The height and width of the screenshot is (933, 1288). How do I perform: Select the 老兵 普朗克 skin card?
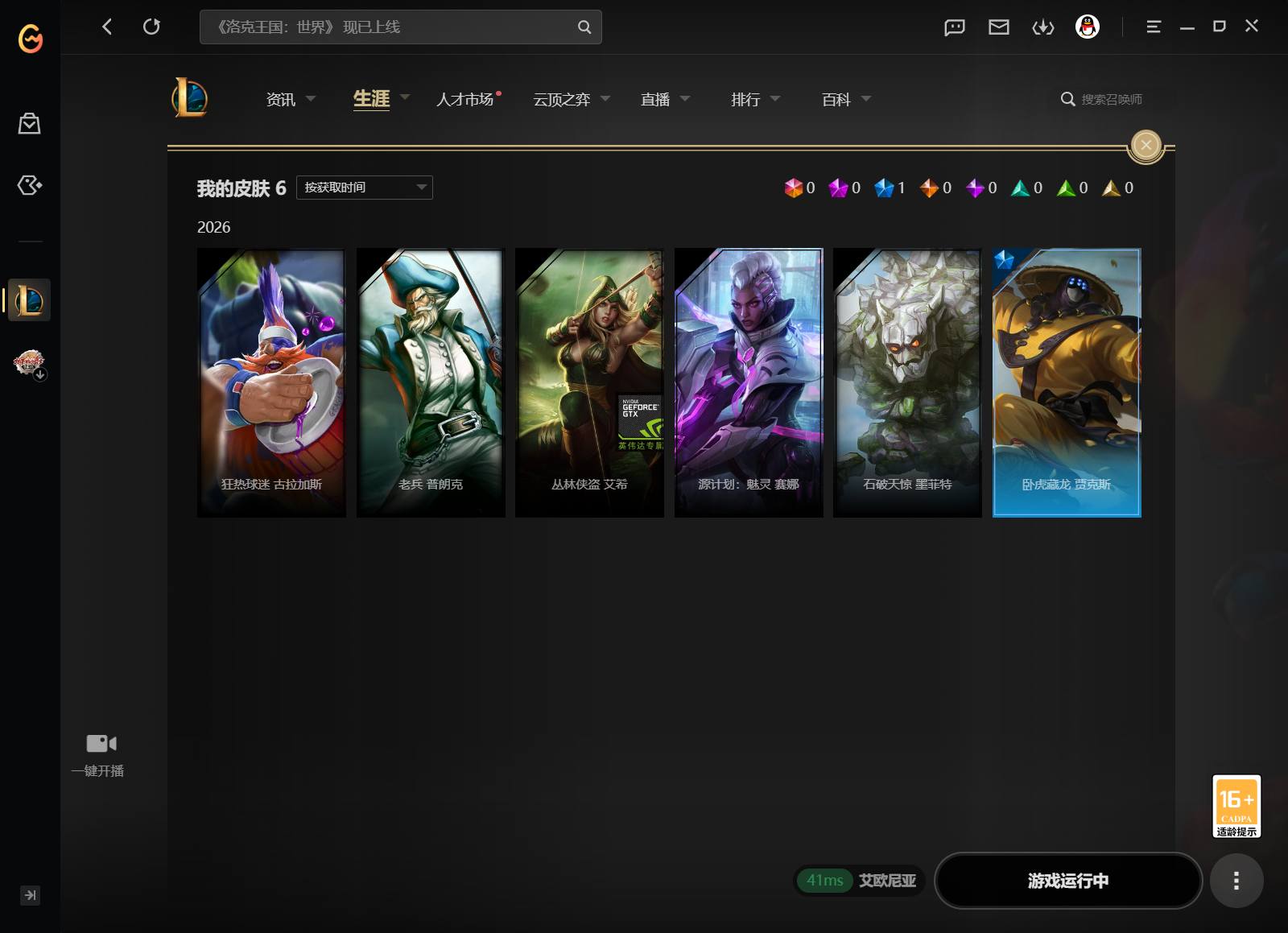(431, 382)
